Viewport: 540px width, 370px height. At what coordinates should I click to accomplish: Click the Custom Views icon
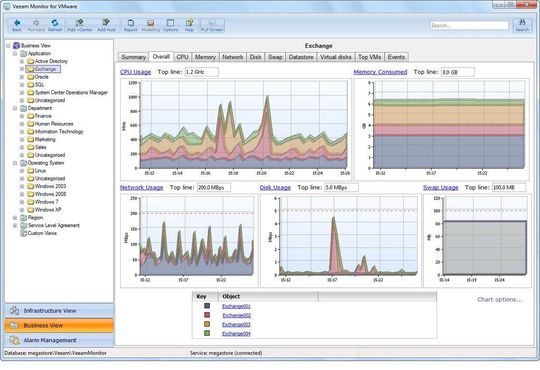[23, 233]
